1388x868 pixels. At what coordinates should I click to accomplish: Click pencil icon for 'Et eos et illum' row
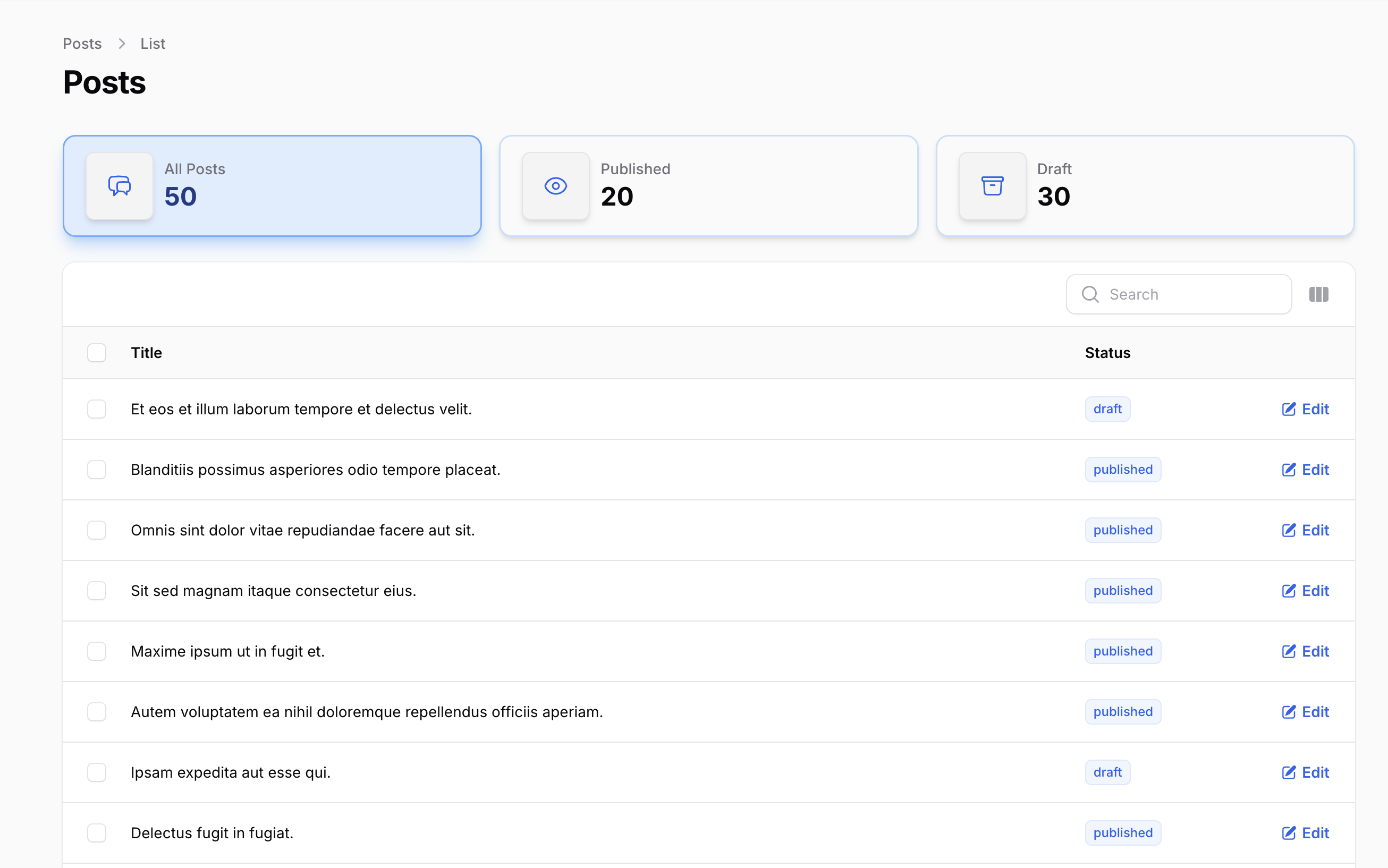[x=1289, y=410]
